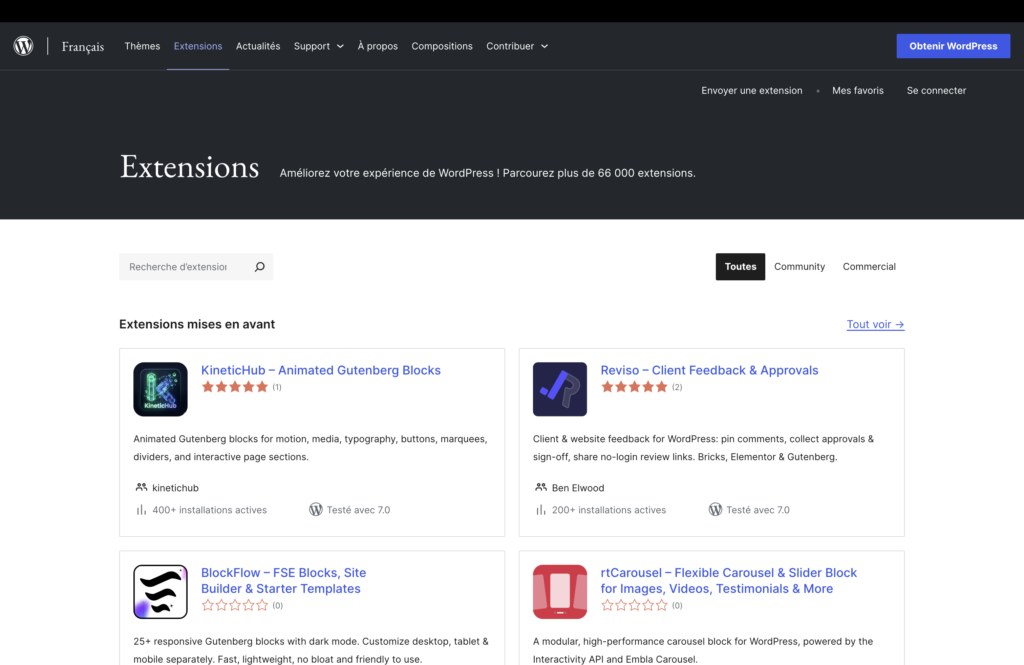Click the Français site title

83,46
